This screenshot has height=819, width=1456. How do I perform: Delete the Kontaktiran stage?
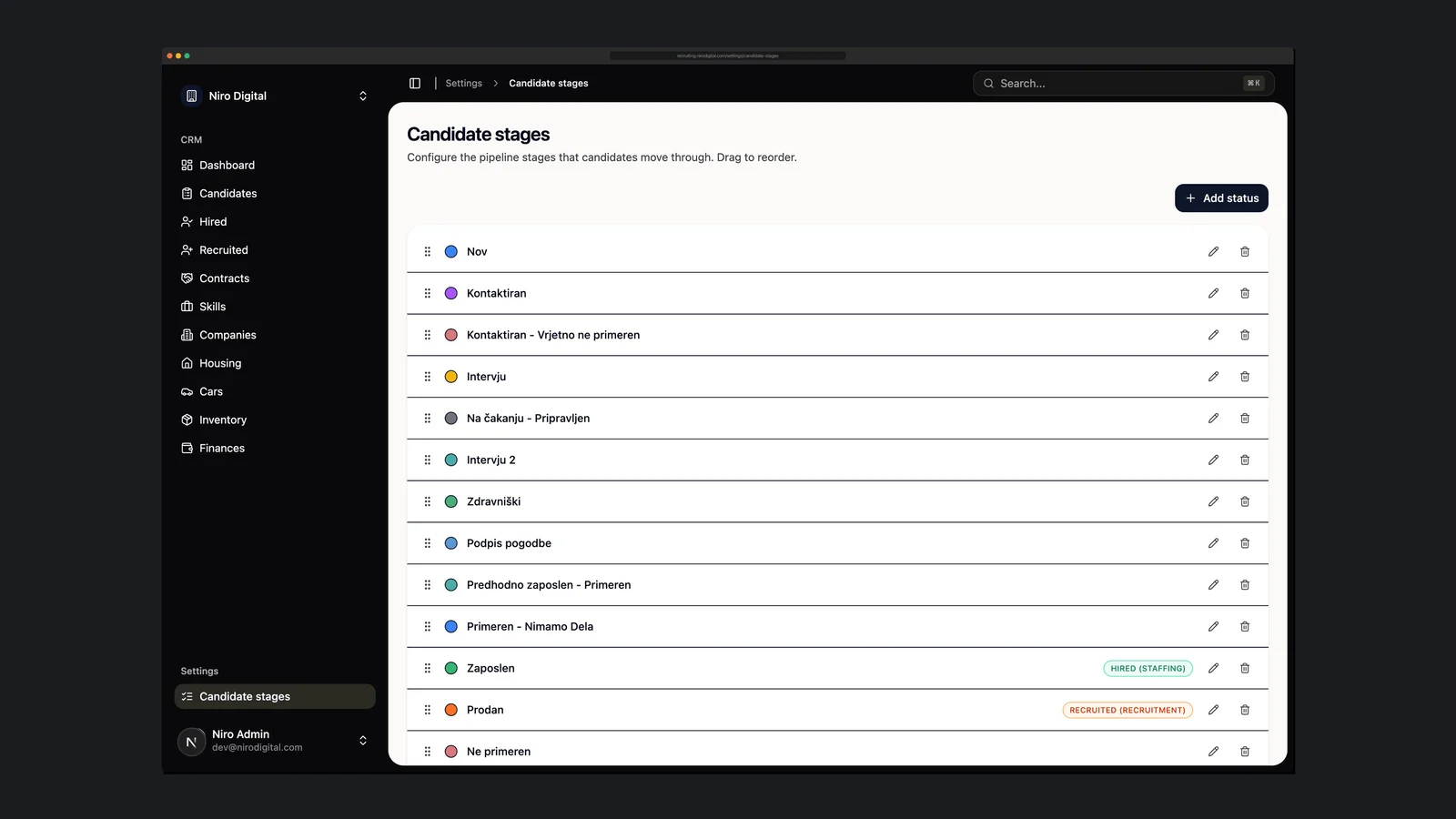pyautogui.click(x=1245, y=293)
